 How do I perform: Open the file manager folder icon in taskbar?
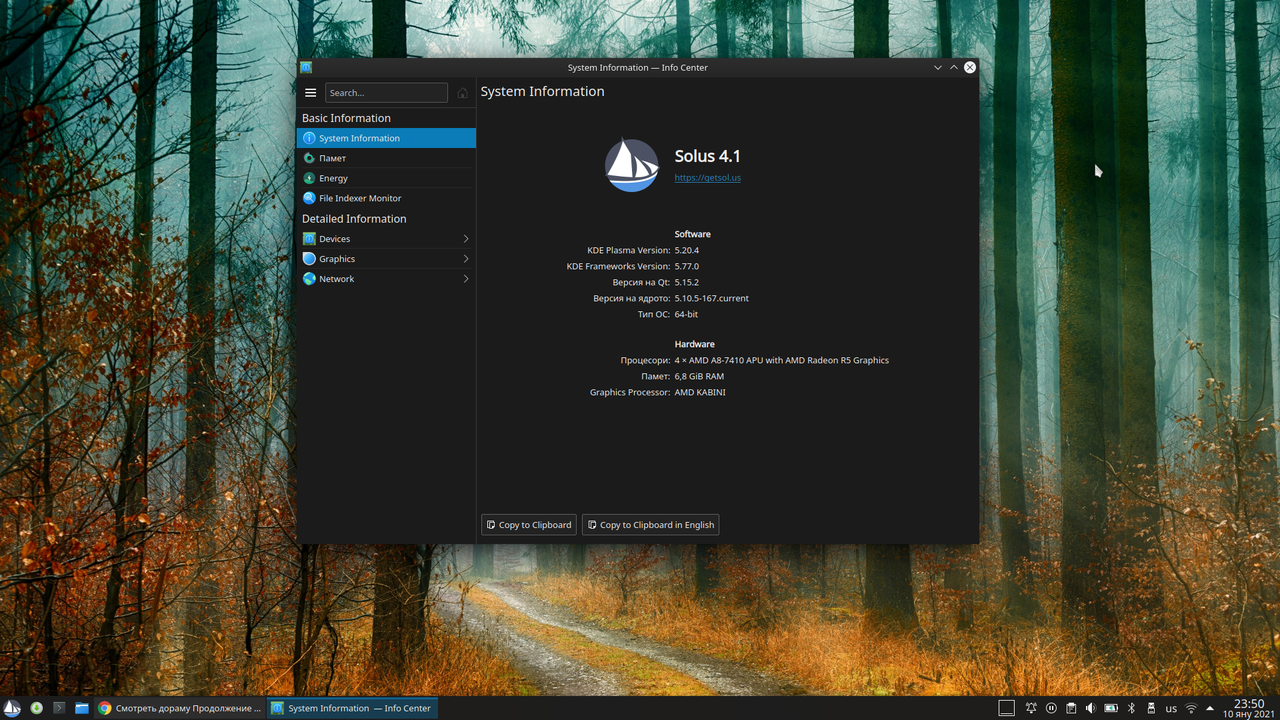coord(82,708)
